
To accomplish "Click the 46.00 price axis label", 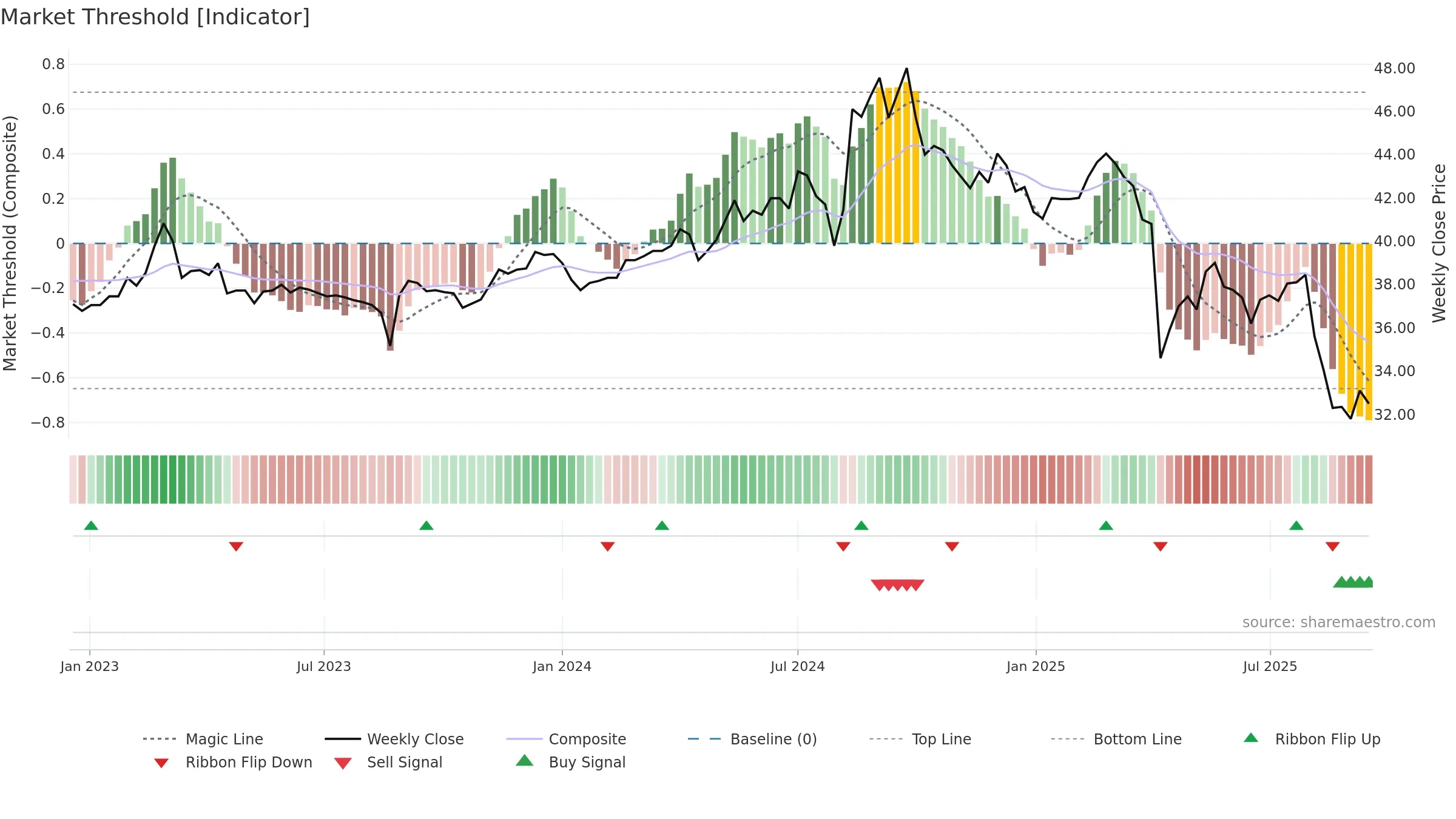I will (x=1395, y=112).
